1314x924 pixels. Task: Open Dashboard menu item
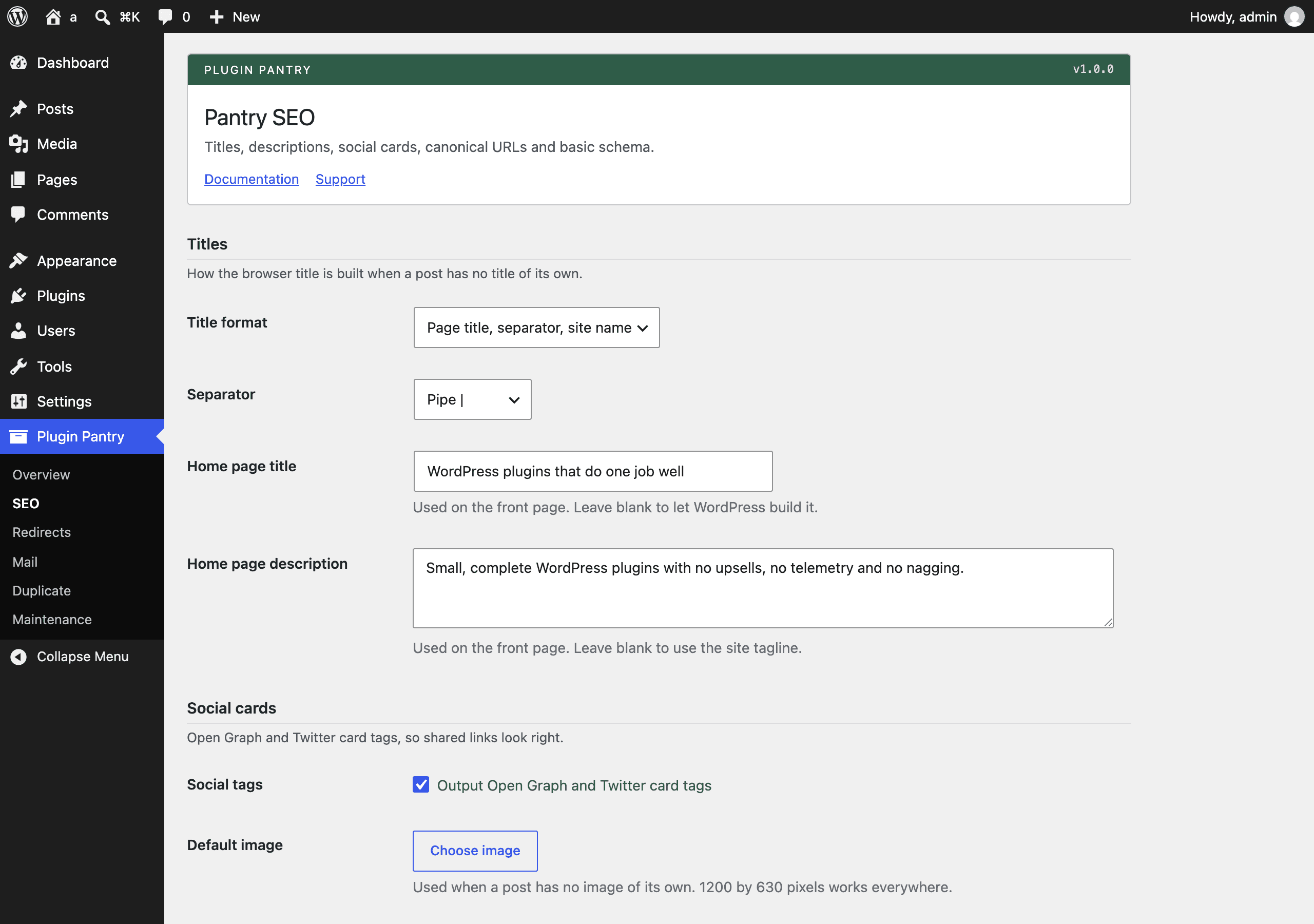82,63
